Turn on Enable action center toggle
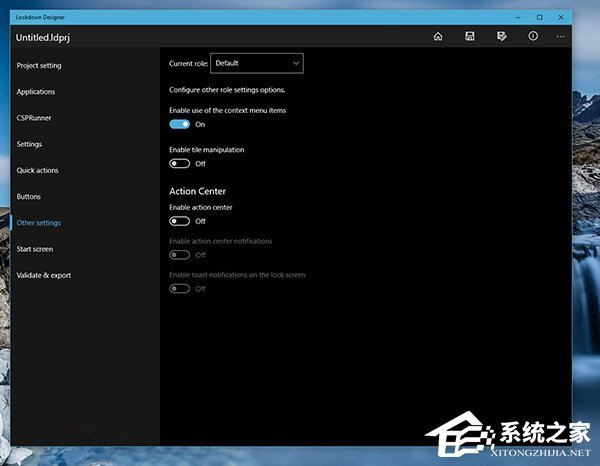Image resolution: width=600 pixels, height=466 pixels. (179, 221)
